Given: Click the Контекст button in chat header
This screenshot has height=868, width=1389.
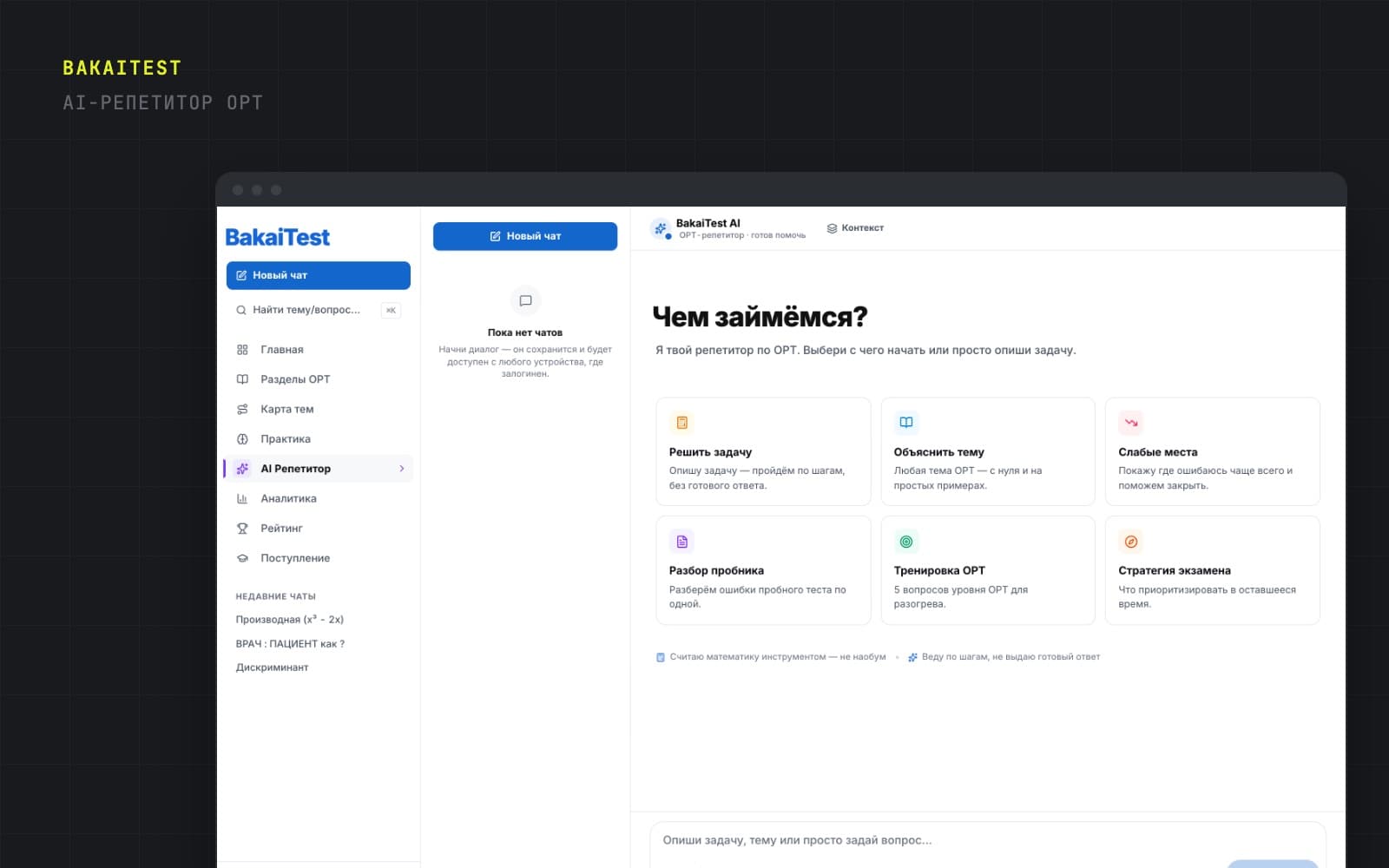Looking at the screenshot, I should pos(855,228).
